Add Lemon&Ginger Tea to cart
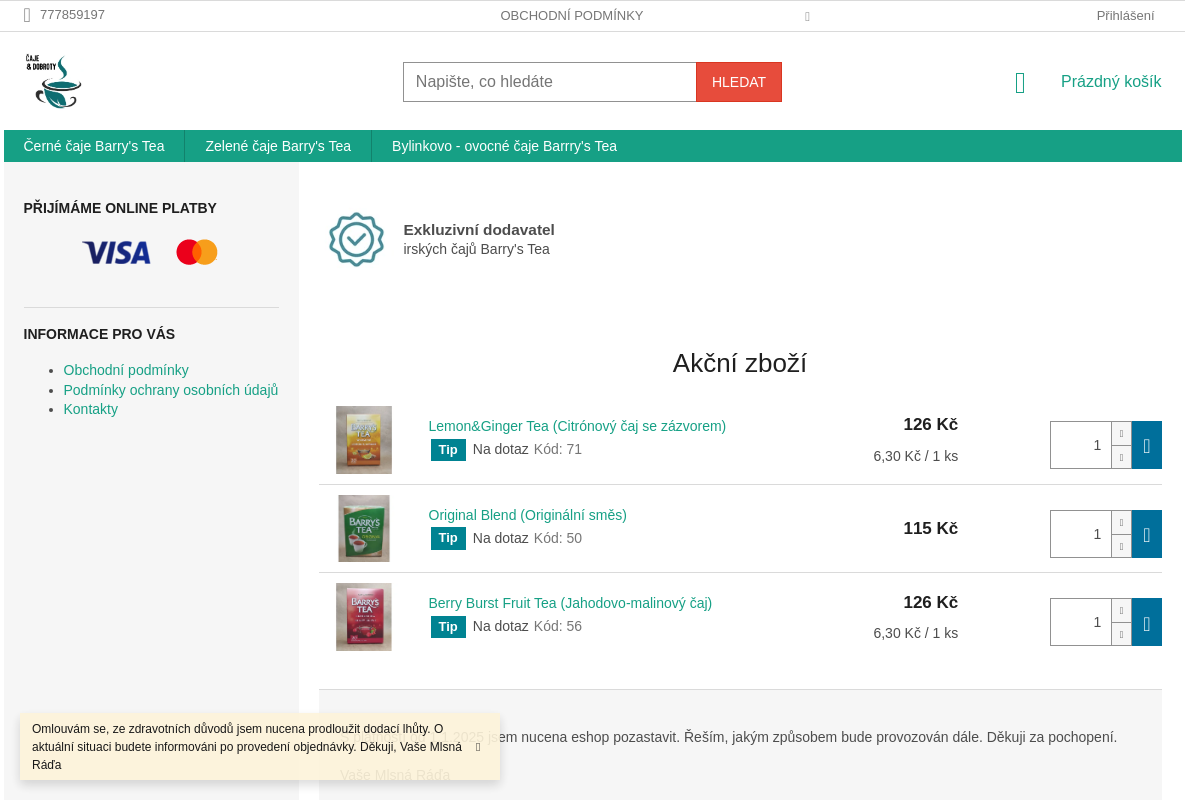 (1147, 445)
